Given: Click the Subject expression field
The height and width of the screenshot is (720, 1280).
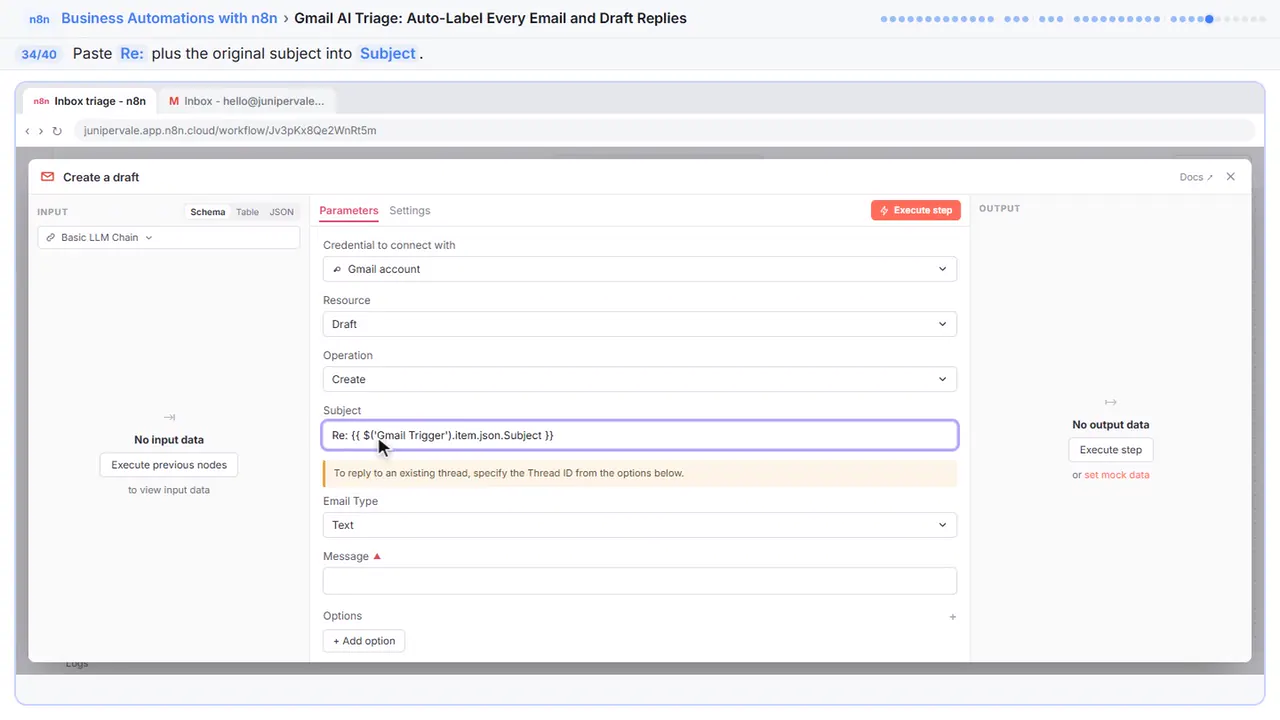Looking at the screenshot, I should point(640,435).
